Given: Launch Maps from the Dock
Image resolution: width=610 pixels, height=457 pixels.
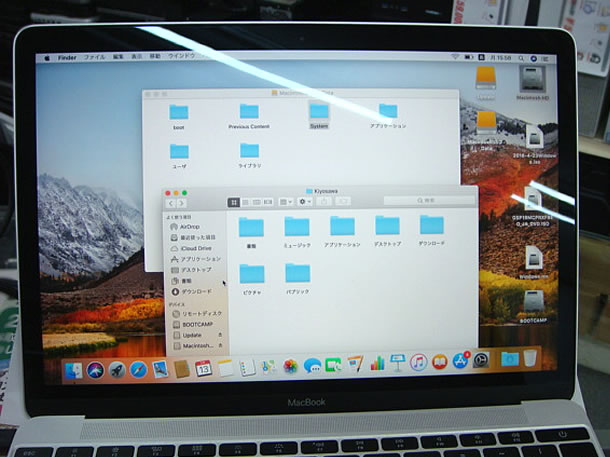Looking at the screenshot, I should pyautogui.click(x=269, y=366).
